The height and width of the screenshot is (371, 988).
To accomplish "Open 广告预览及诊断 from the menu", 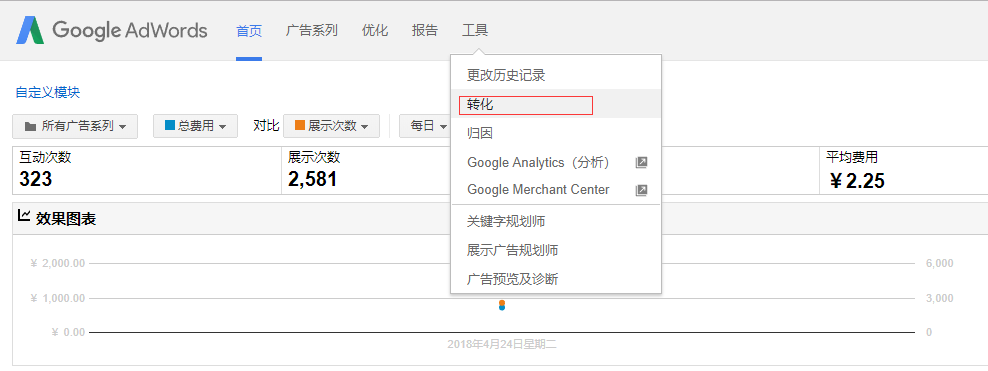I will tap(556, 279).
